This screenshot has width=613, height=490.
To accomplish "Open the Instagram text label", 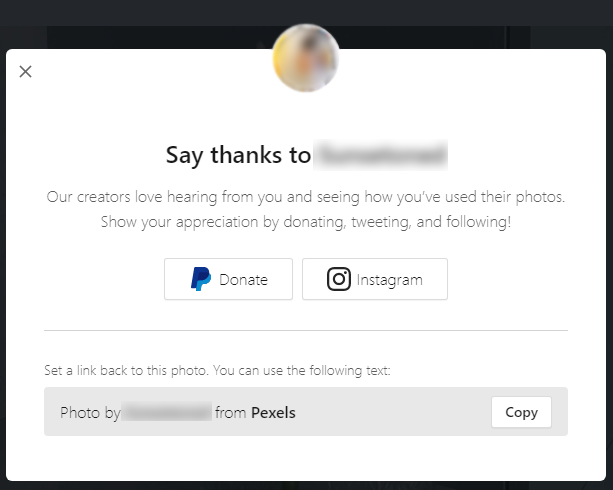I will pos(389,280).
